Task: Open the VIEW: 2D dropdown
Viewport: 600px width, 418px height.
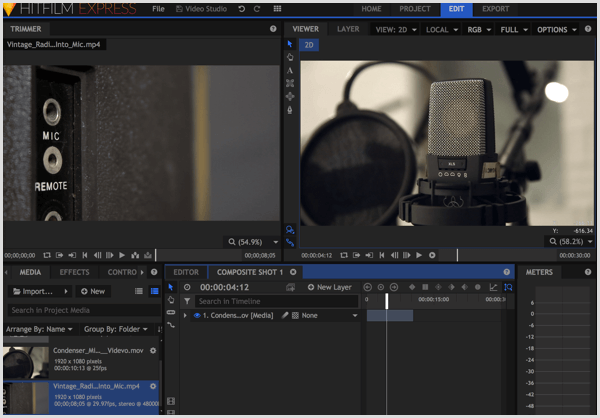Action: [x=396, y=29]
